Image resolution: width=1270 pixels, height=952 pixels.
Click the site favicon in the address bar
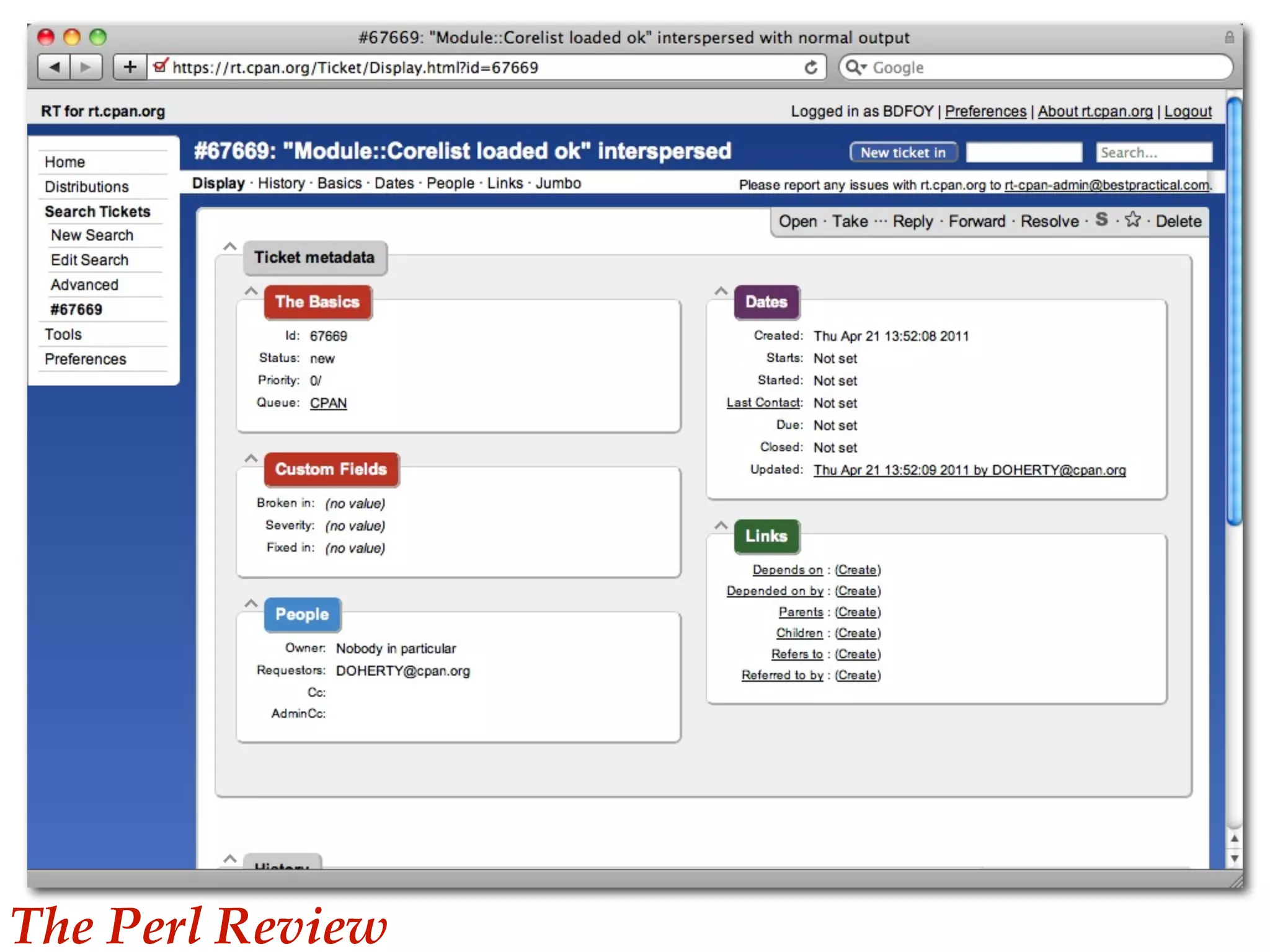point(160,66)
